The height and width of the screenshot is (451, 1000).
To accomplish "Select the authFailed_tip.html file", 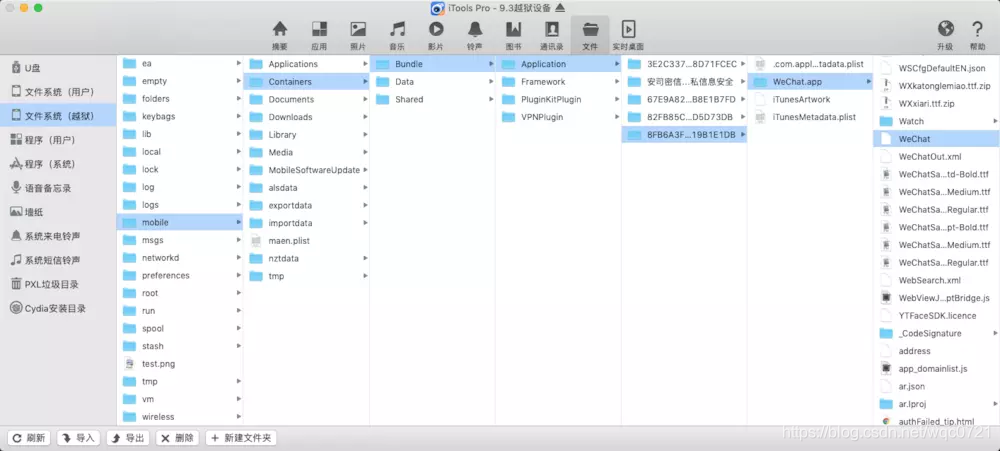I will point(936,421).
